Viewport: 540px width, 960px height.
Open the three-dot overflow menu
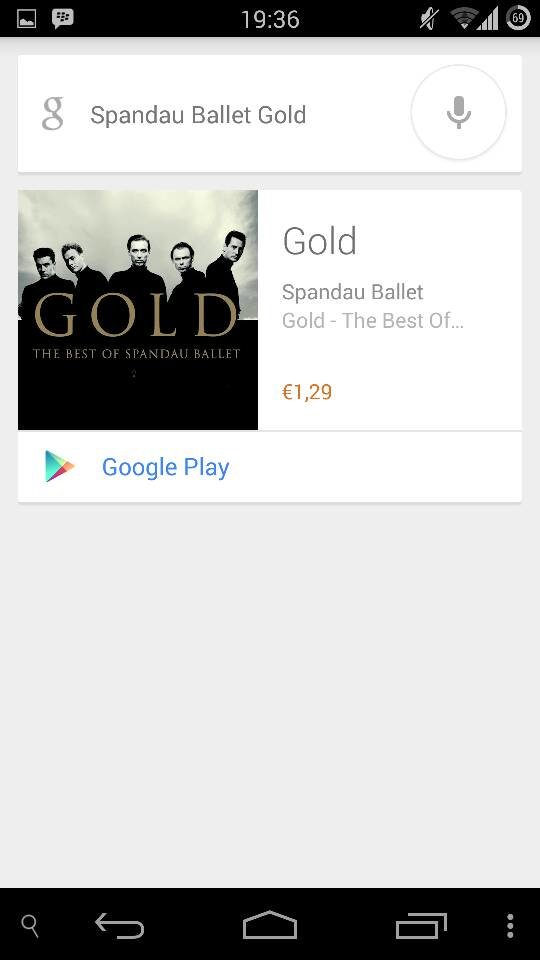(510, 926)
